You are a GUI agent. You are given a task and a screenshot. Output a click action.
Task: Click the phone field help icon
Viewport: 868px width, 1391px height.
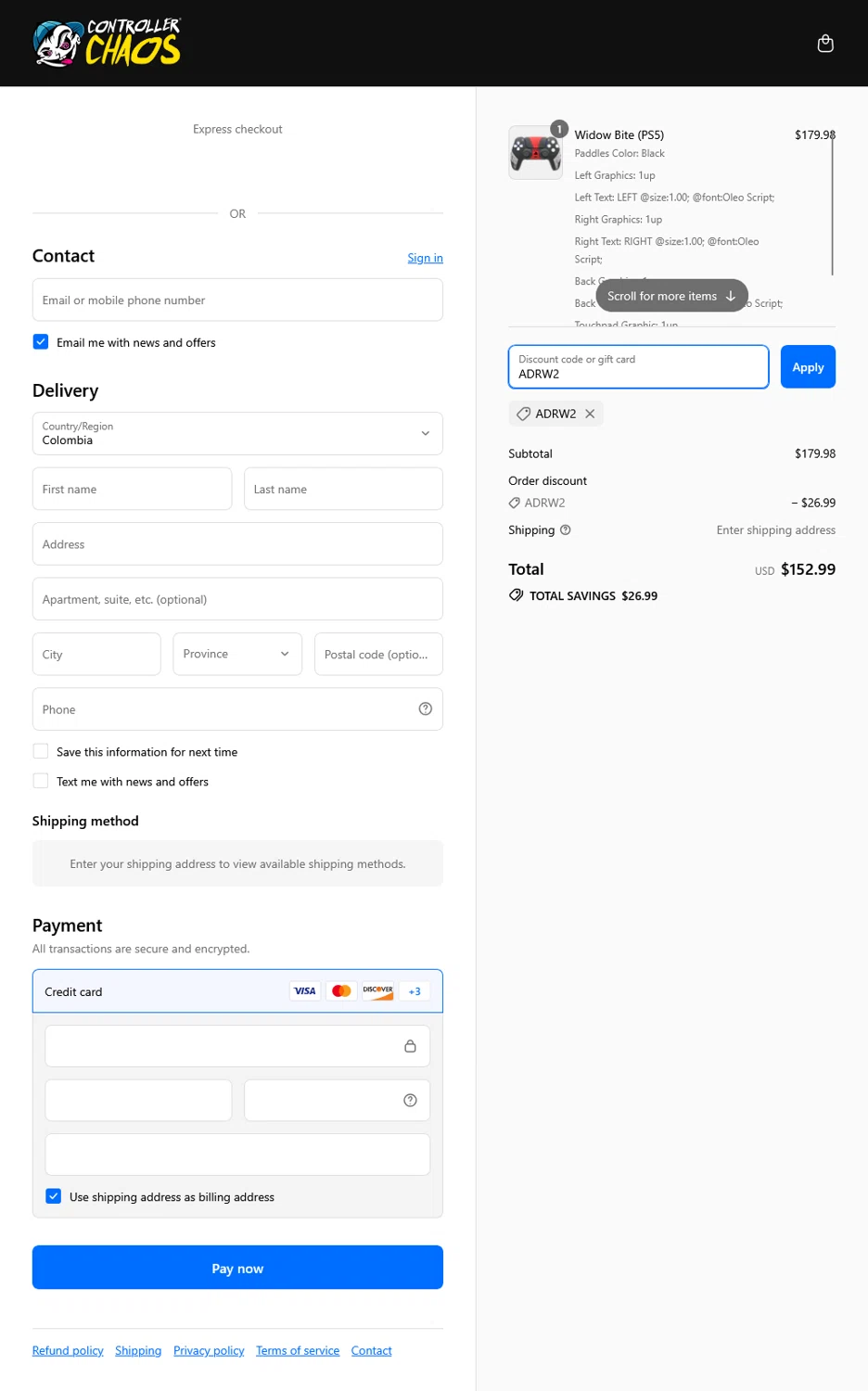tap(426, 709)
